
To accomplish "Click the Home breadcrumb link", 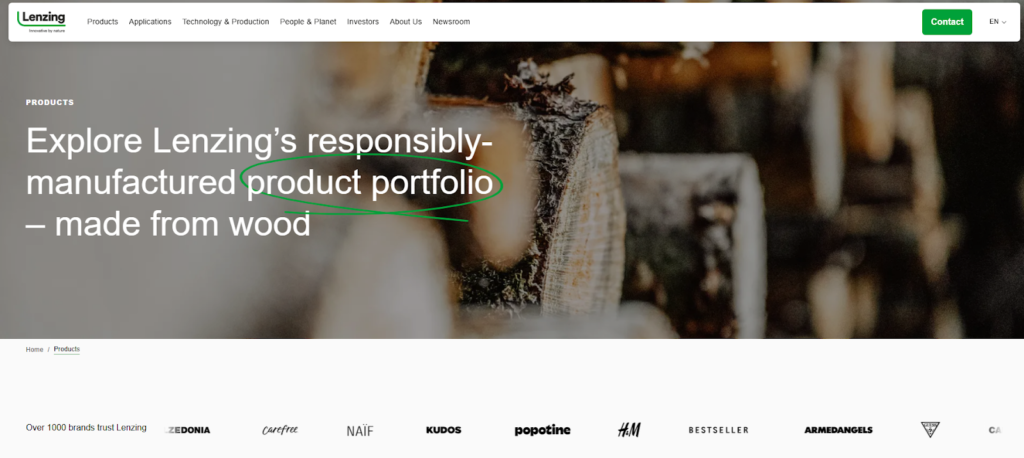I will (x=35, y=350).
